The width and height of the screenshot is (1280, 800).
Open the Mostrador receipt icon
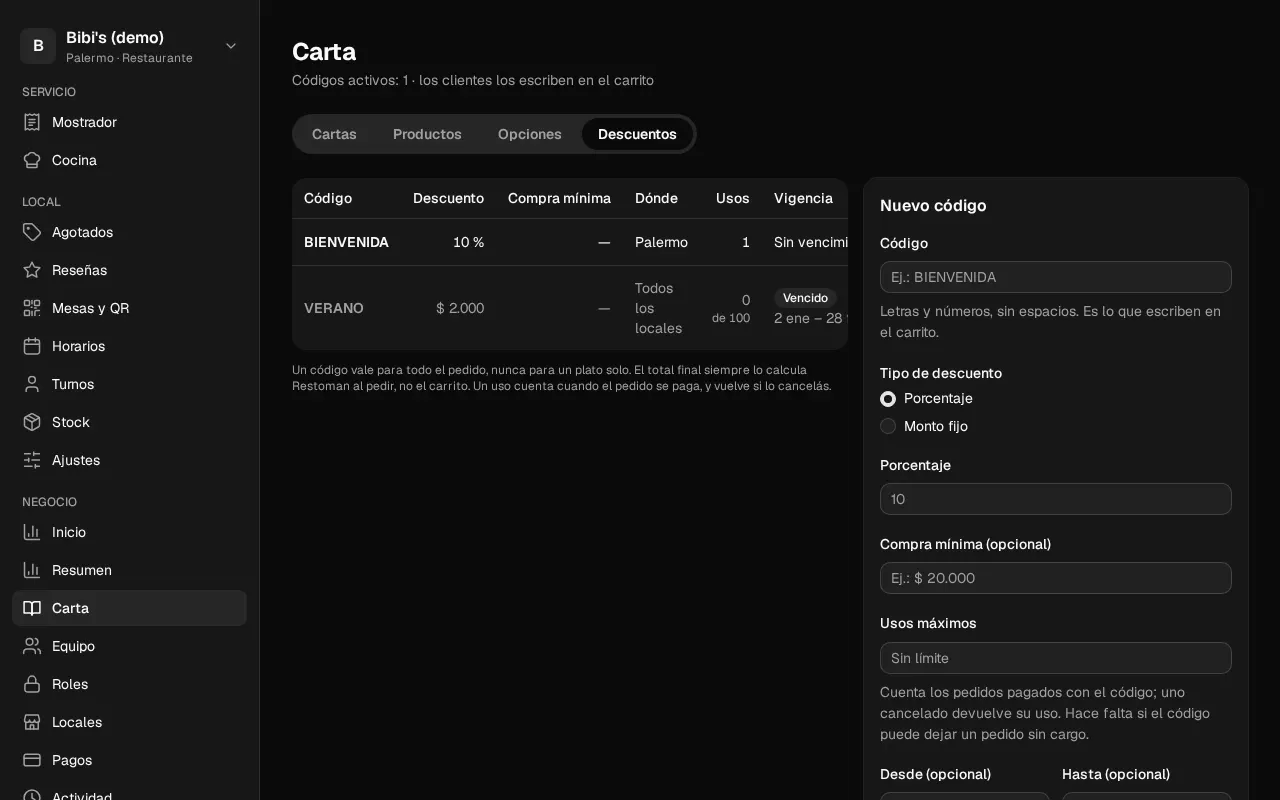point(32,122)
